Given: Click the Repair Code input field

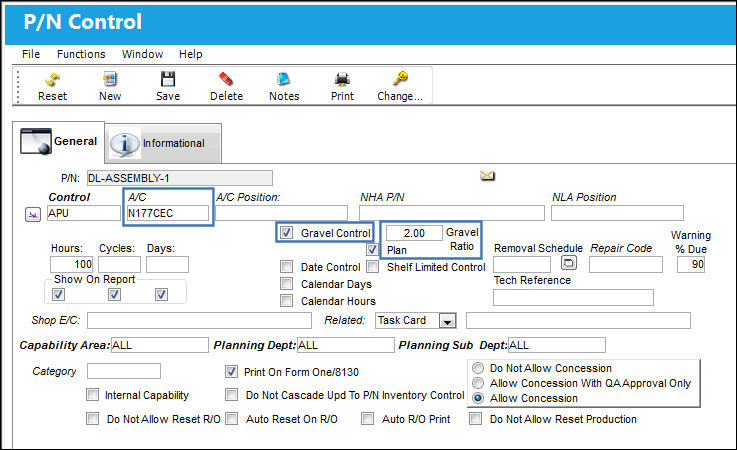Looking at the screenshot, I should pos(626,265).
